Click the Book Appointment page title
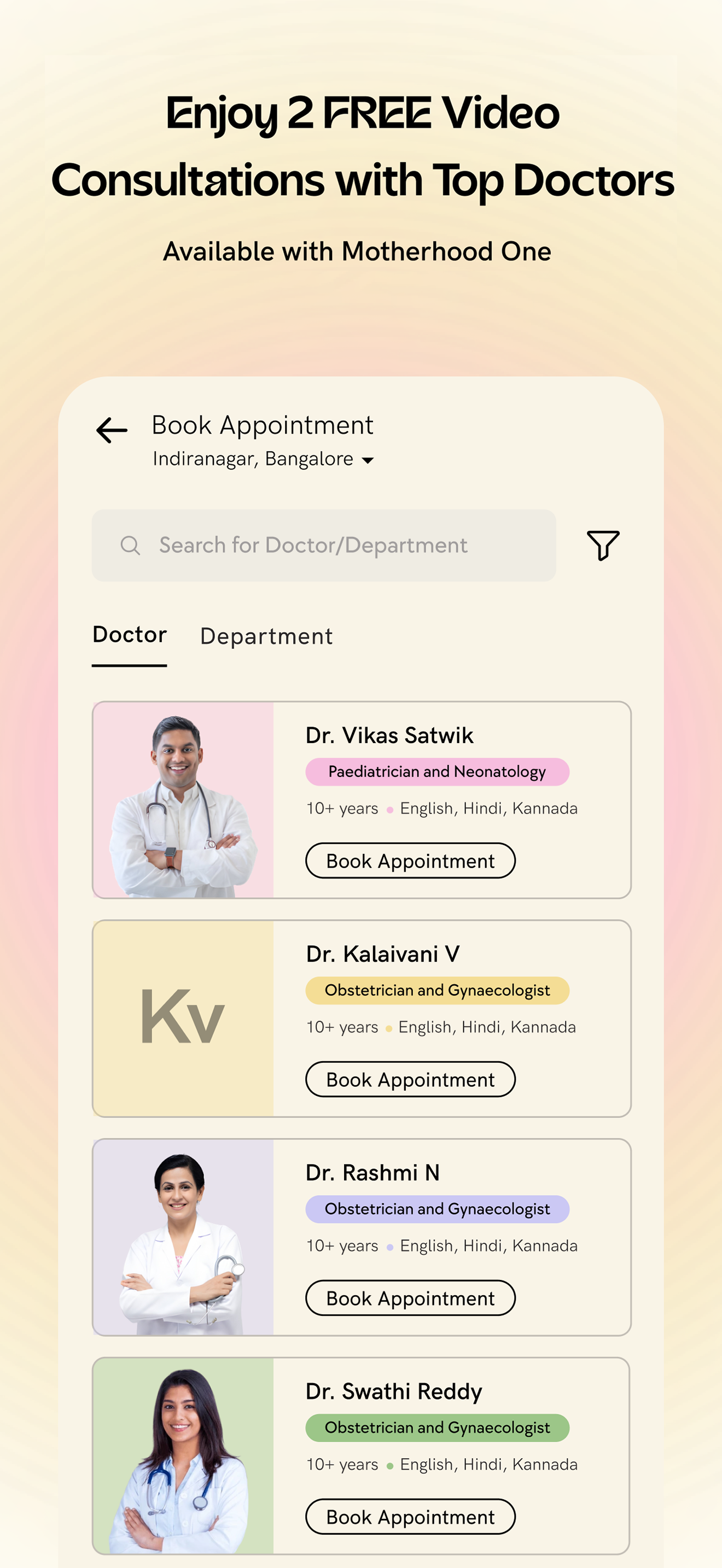 (263, 425)
